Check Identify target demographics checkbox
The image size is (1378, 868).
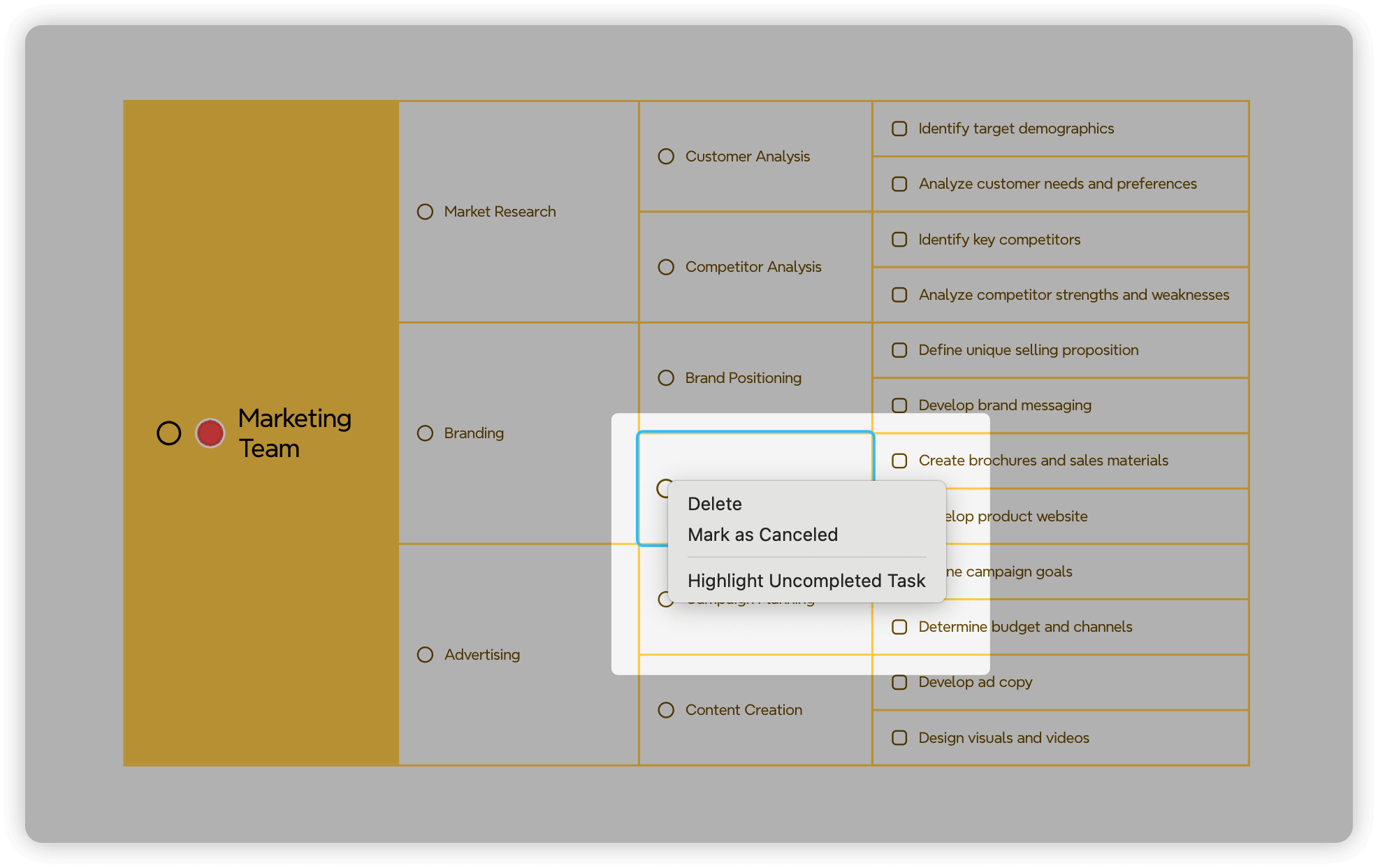tap(899, 129)
